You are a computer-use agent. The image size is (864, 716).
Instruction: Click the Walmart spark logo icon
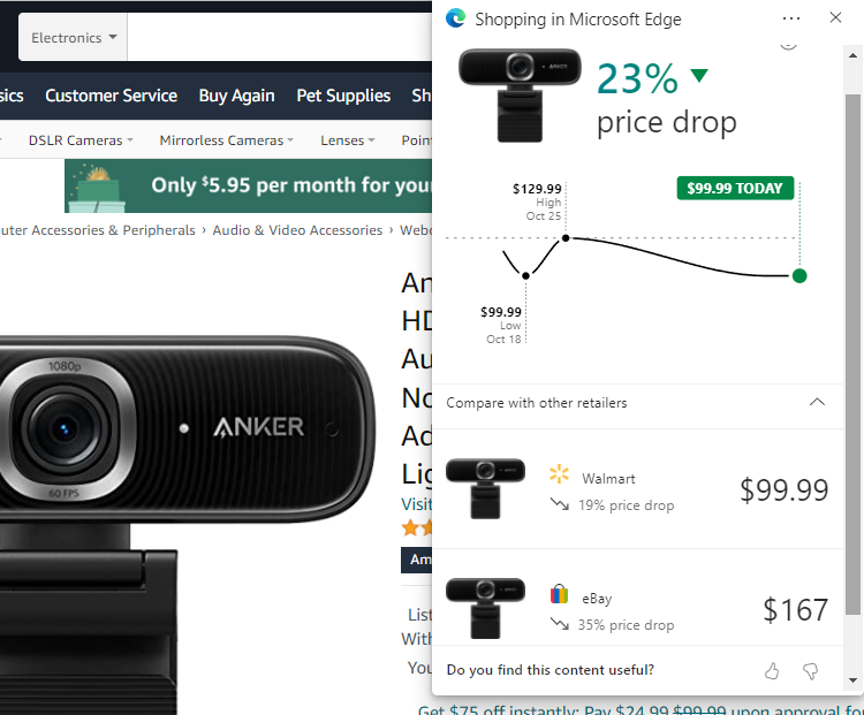pyautogui.click(x=559, y=474)
